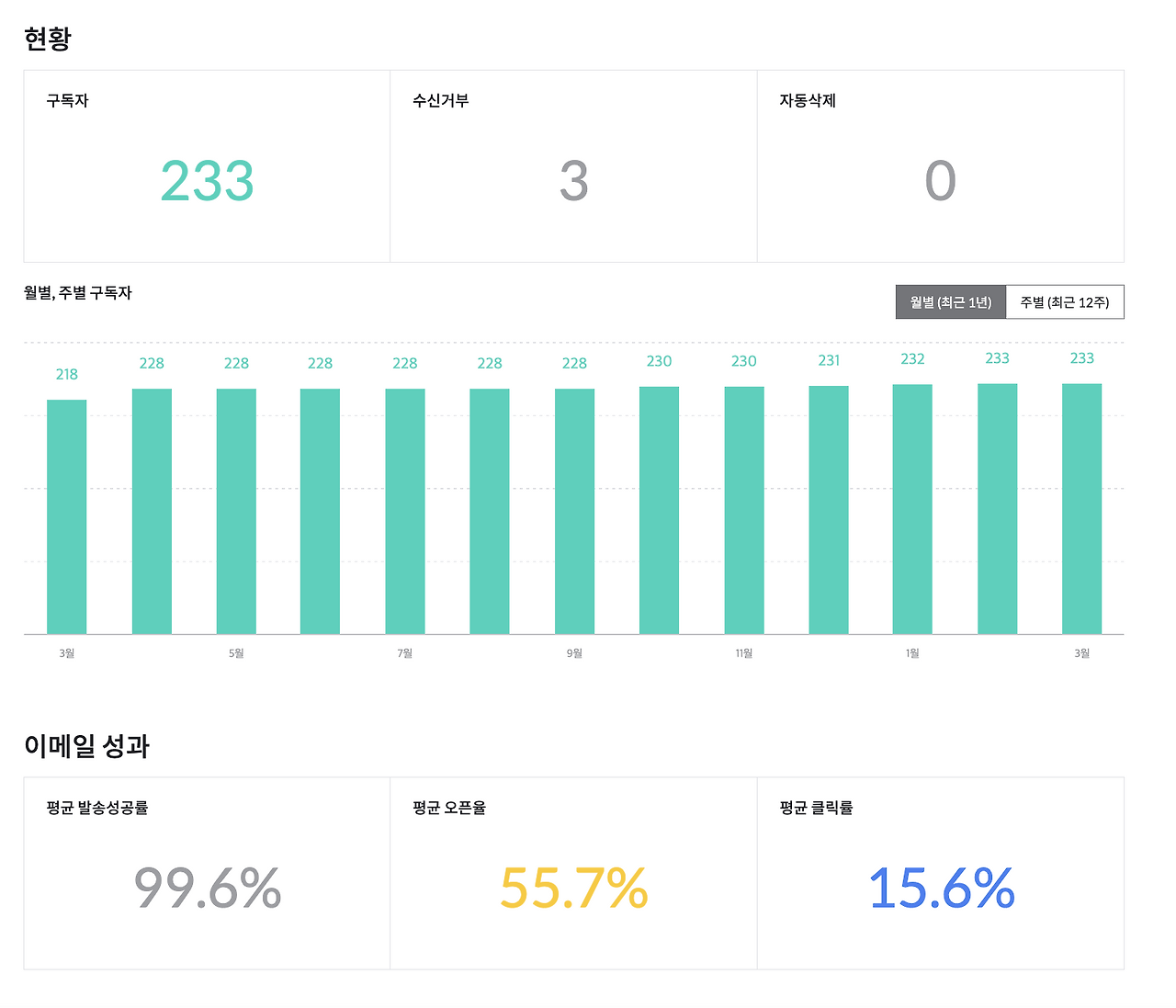Screen dimensions: 1176x1008
Task: Switch to the 주별 (최근 12주) tab
Action: (1065, 302)
